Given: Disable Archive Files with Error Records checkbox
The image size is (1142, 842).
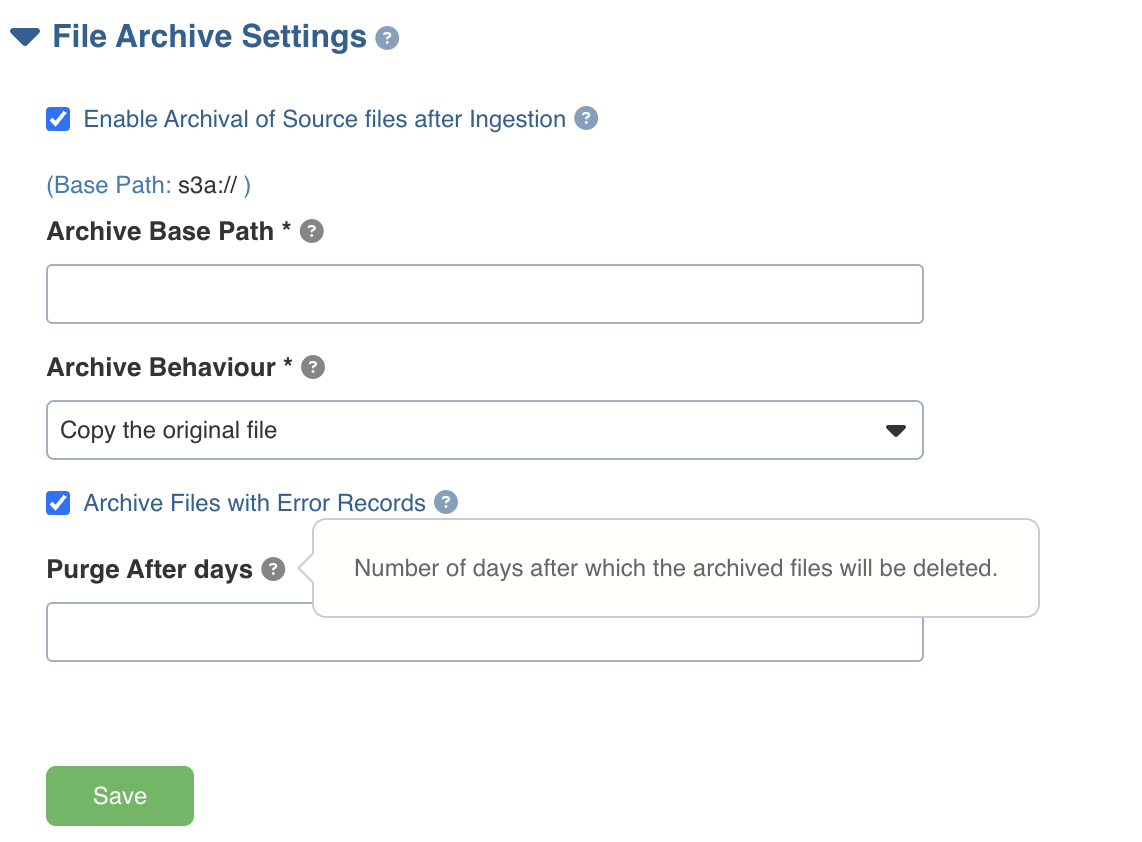Looking at the screenshot, I should pos(59,503).
